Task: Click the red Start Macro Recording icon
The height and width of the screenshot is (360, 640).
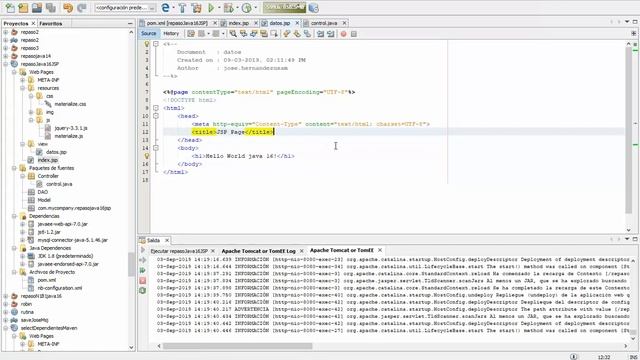Action: [x=344, y=34]
